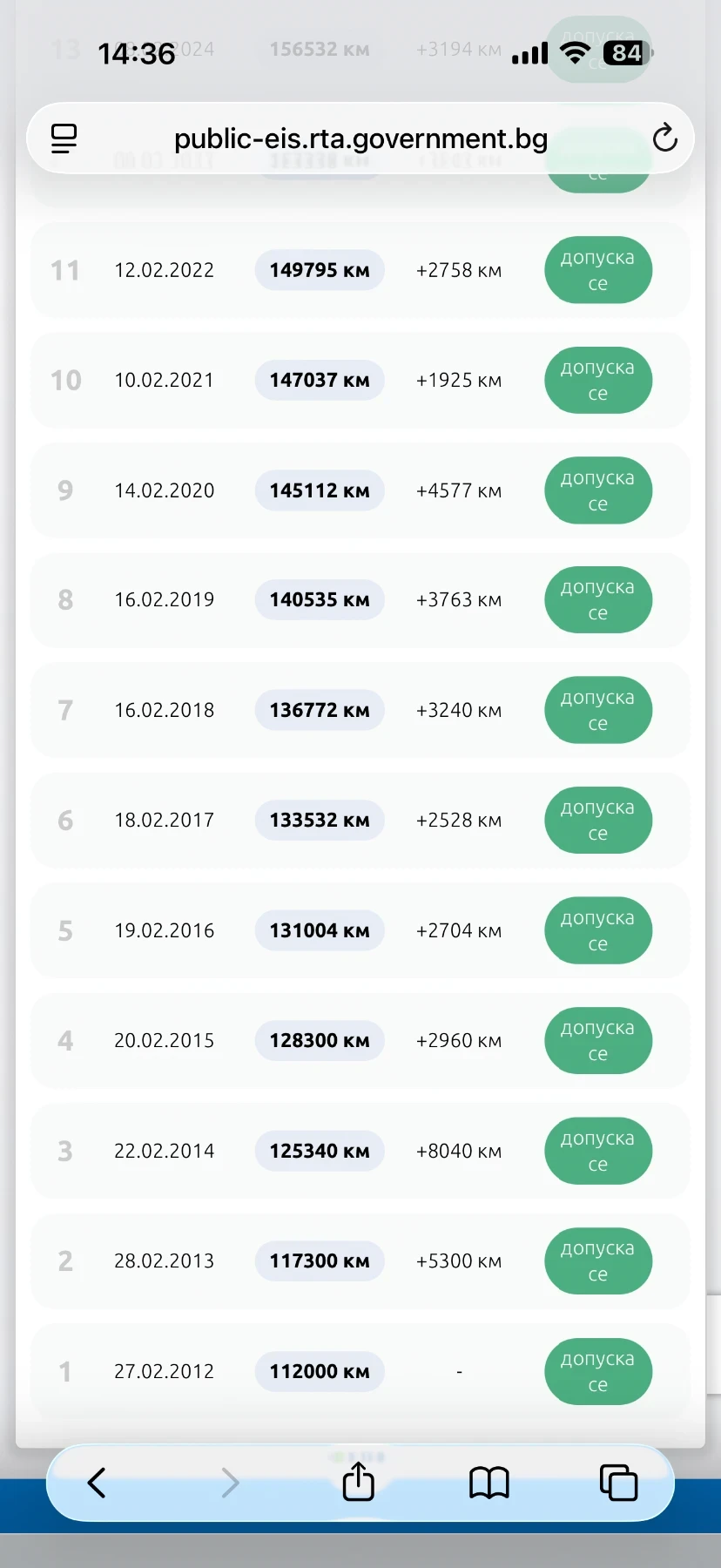Select the 125340 км mileage badge
This screenshot has width=721, height=1568.
[x=320, y=1151]
